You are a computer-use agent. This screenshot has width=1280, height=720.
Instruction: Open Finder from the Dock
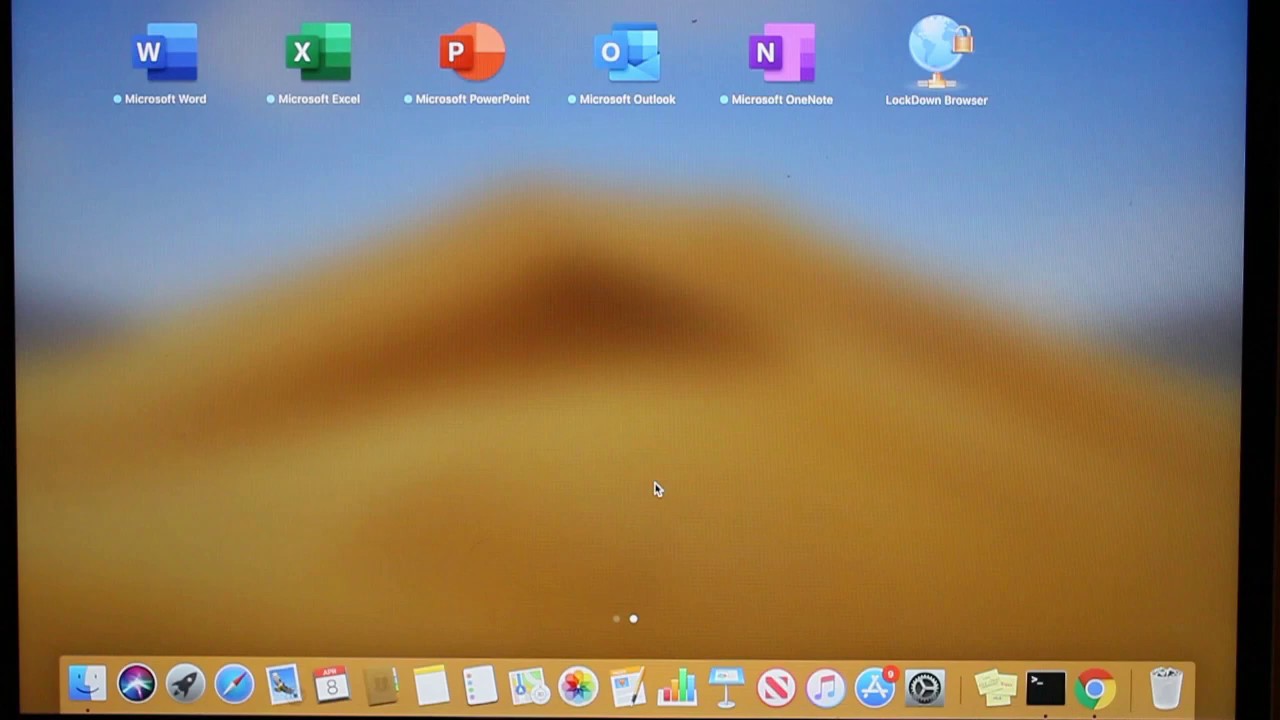point(87,685)
